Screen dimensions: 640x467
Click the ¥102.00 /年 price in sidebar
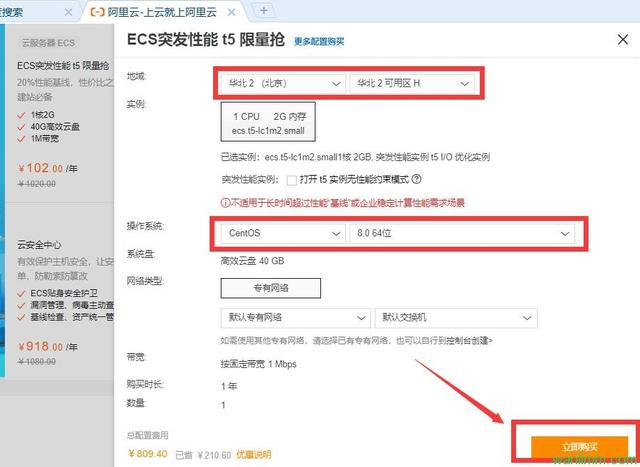click(48, 168)
